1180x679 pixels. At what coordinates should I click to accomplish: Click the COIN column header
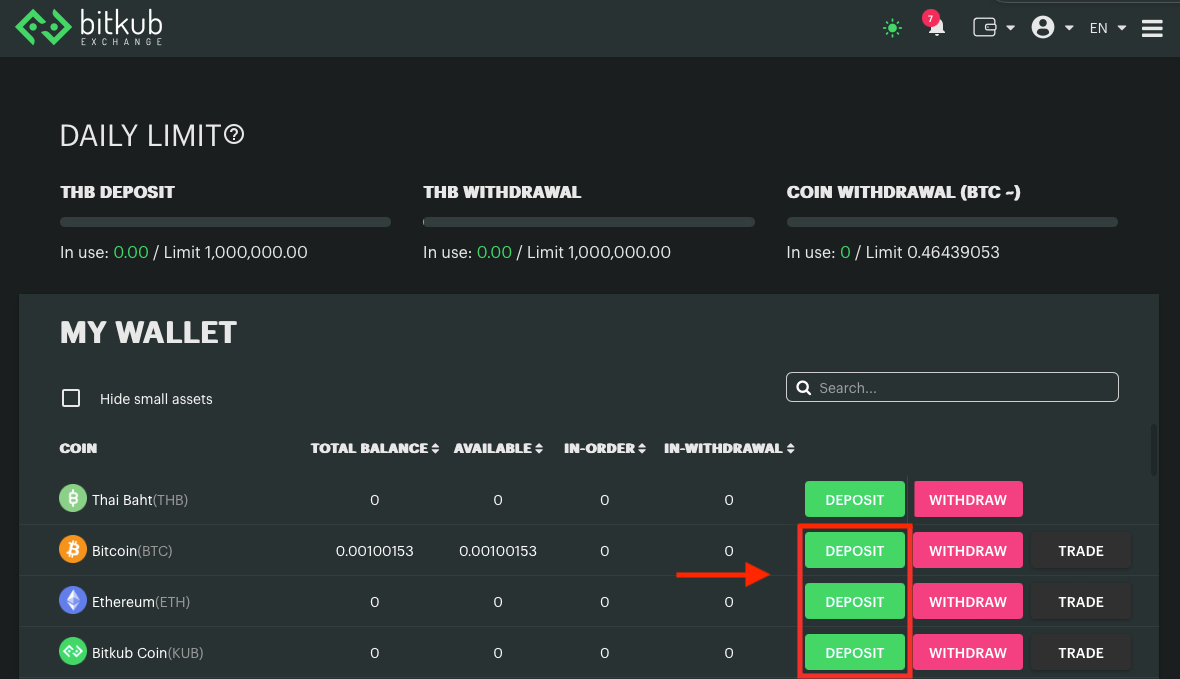pos(78,448)
